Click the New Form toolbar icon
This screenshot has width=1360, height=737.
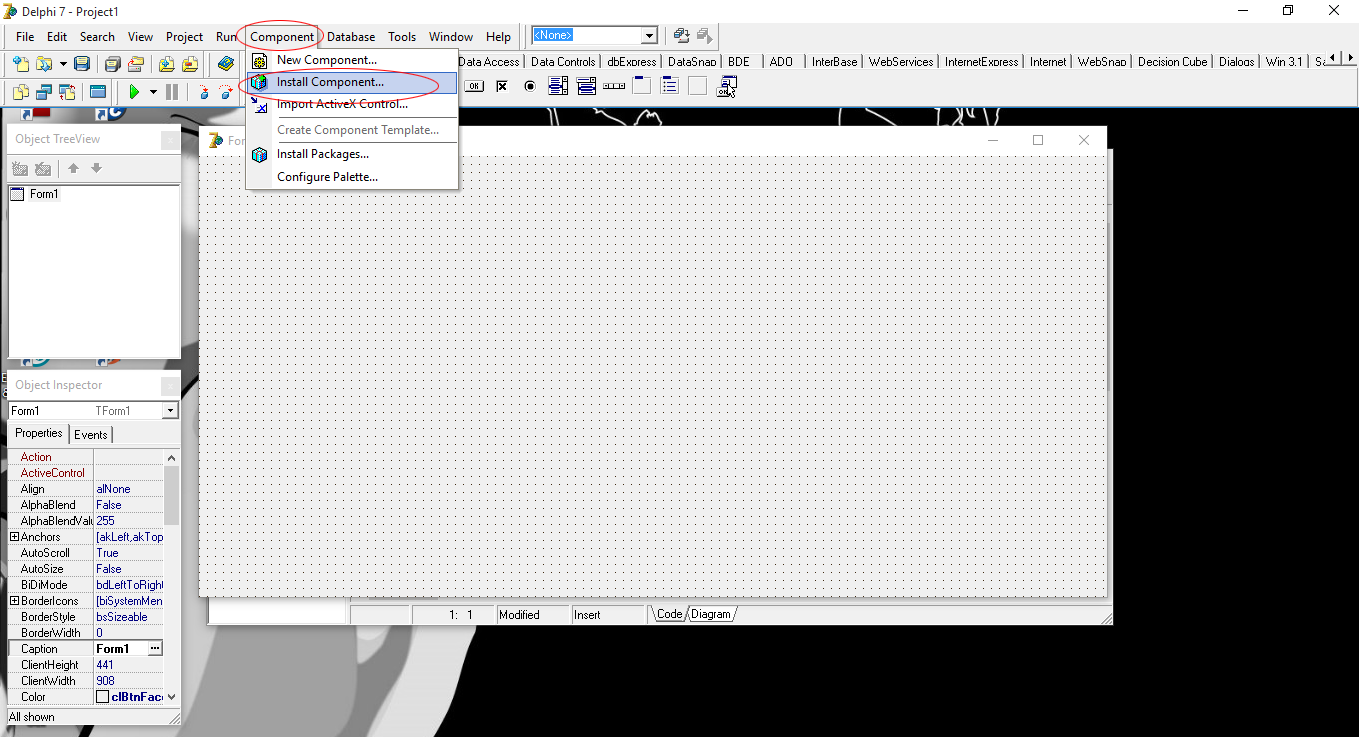[98, 92]
